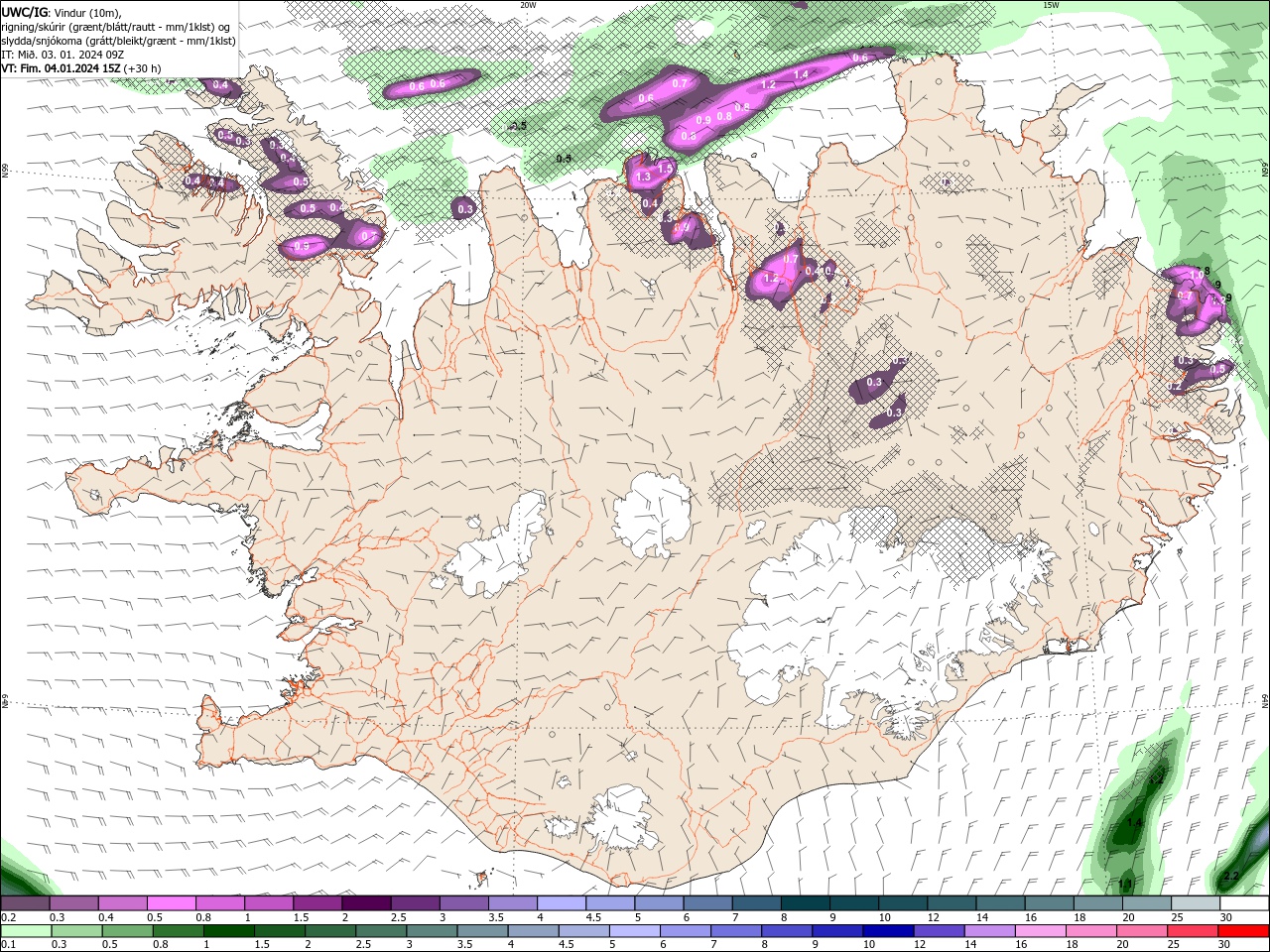
Task: Pick the light pink swatch at 16 in rain scale
Action: point(1040,930)
